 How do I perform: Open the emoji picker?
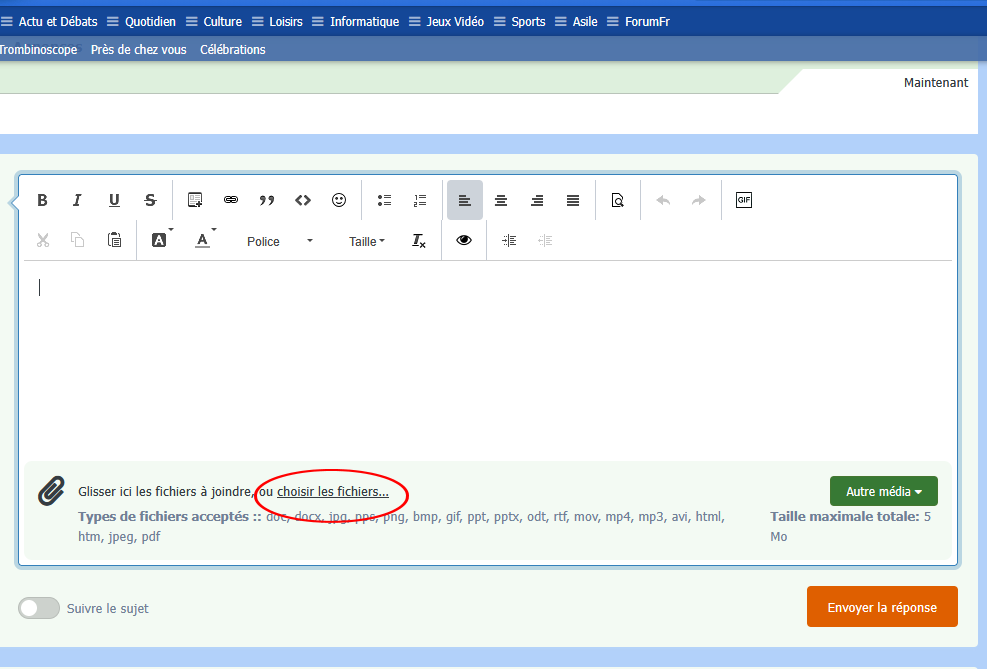click(339, 200)
